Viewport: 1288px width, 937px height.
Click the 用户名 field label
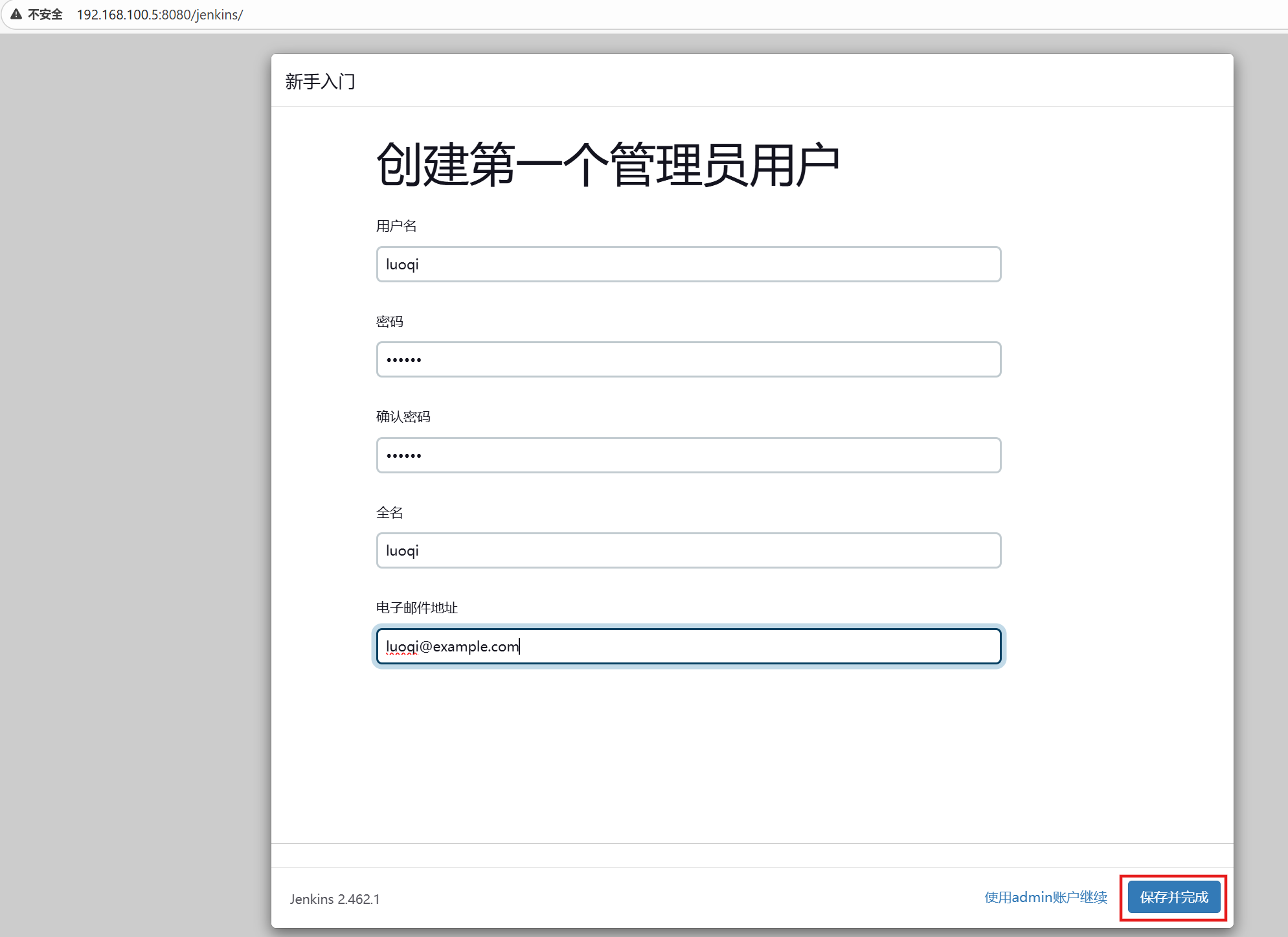pyautogui.click(x=396, y=226)
